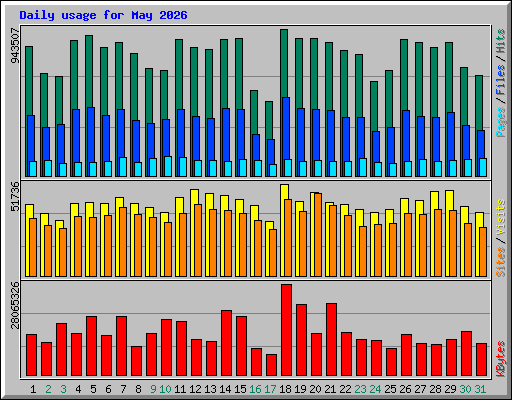Click day 7 on the x-axis

coord(123,389)
